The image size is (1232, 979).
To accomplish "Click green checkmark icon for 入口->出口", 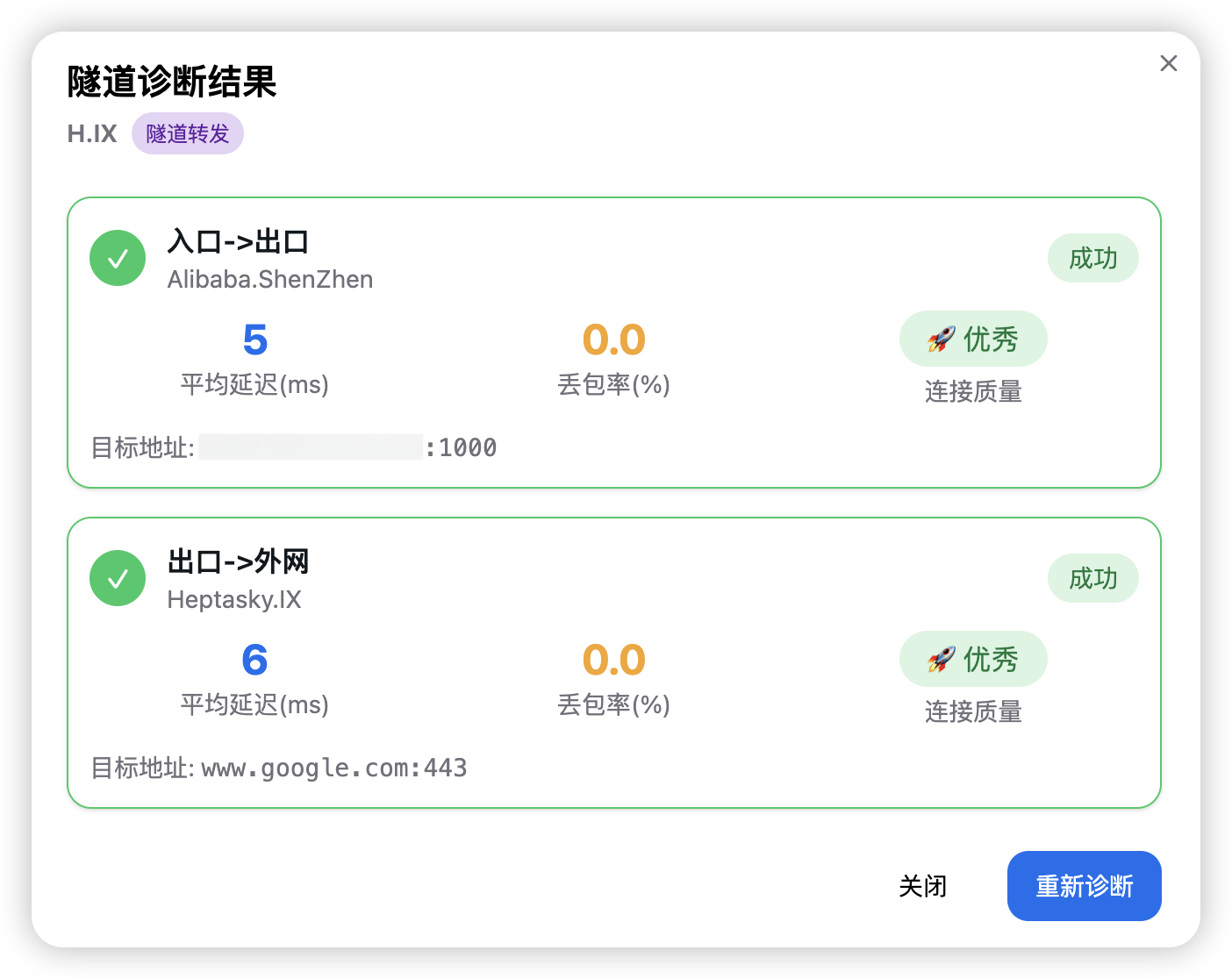I will [x=118, y=258].
